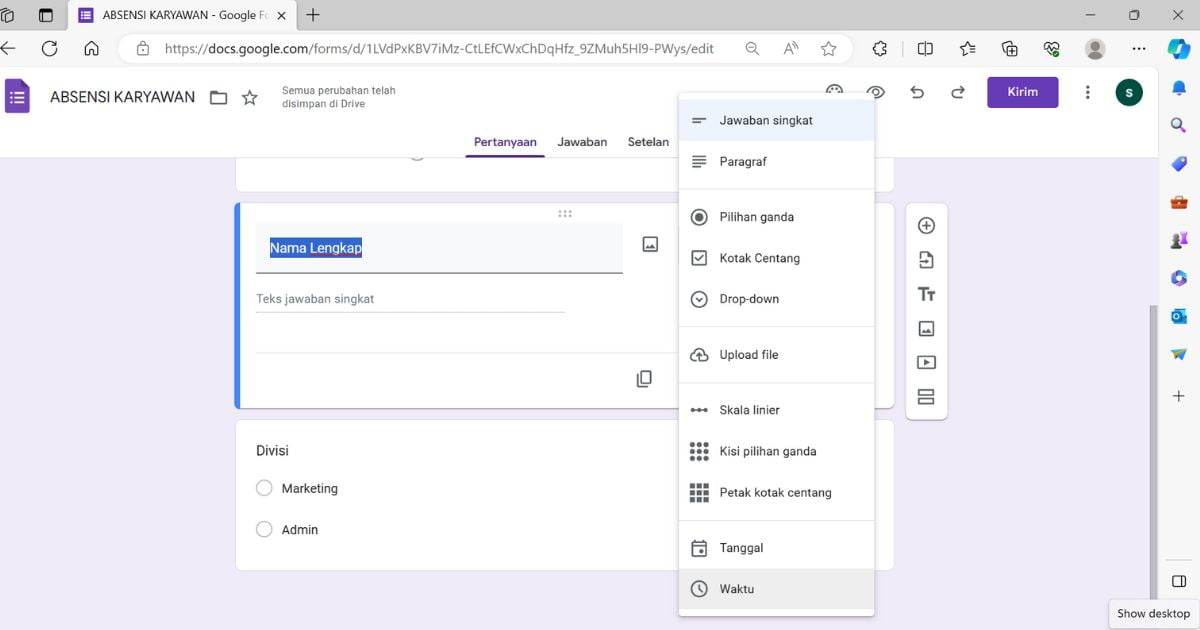Duplicate the Nama Lengkap question
Screen dimensions: 1200x630
click(644, 379)
